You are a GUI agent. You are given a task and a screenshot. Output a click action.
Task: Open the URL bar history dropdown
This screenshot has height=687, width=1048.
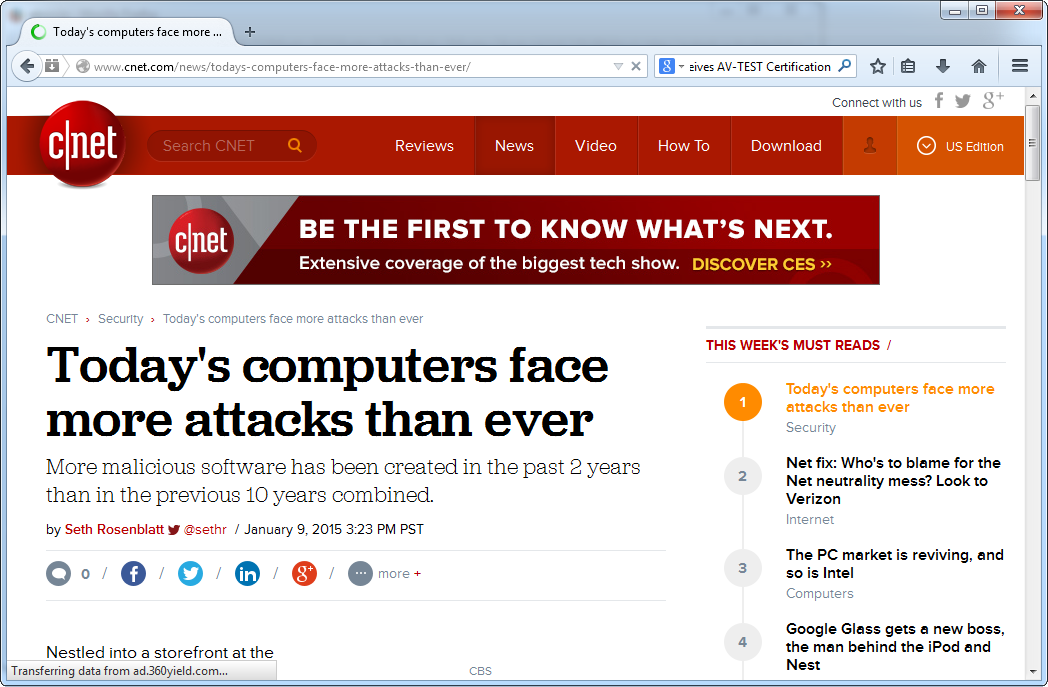click(618, 67)
